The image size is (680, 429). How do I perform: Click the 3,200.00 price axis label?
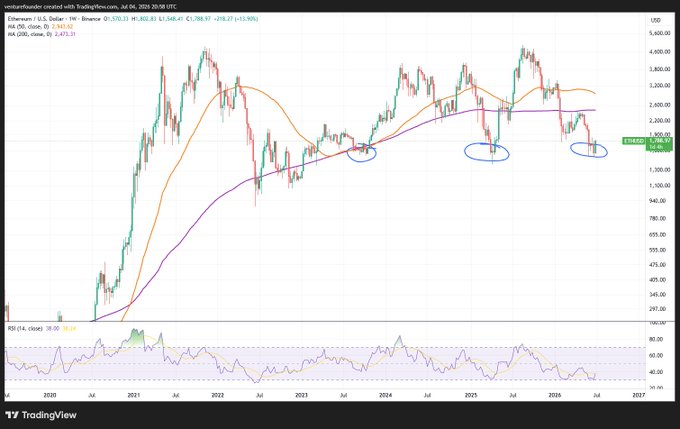[x=660, y=86]
